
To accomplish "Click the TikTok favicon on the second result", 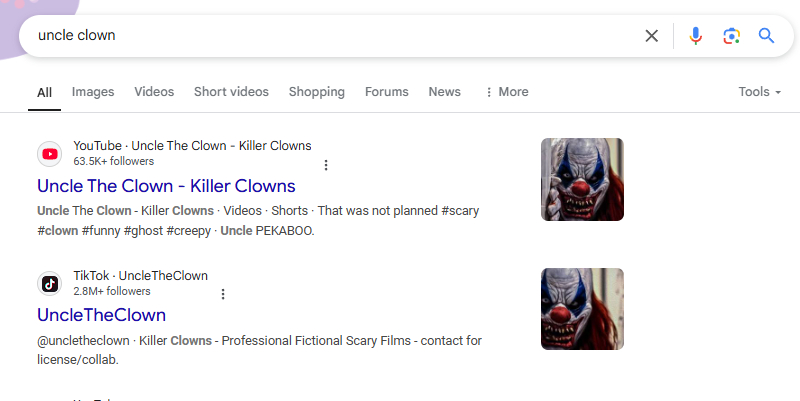I will coord(50,283).
